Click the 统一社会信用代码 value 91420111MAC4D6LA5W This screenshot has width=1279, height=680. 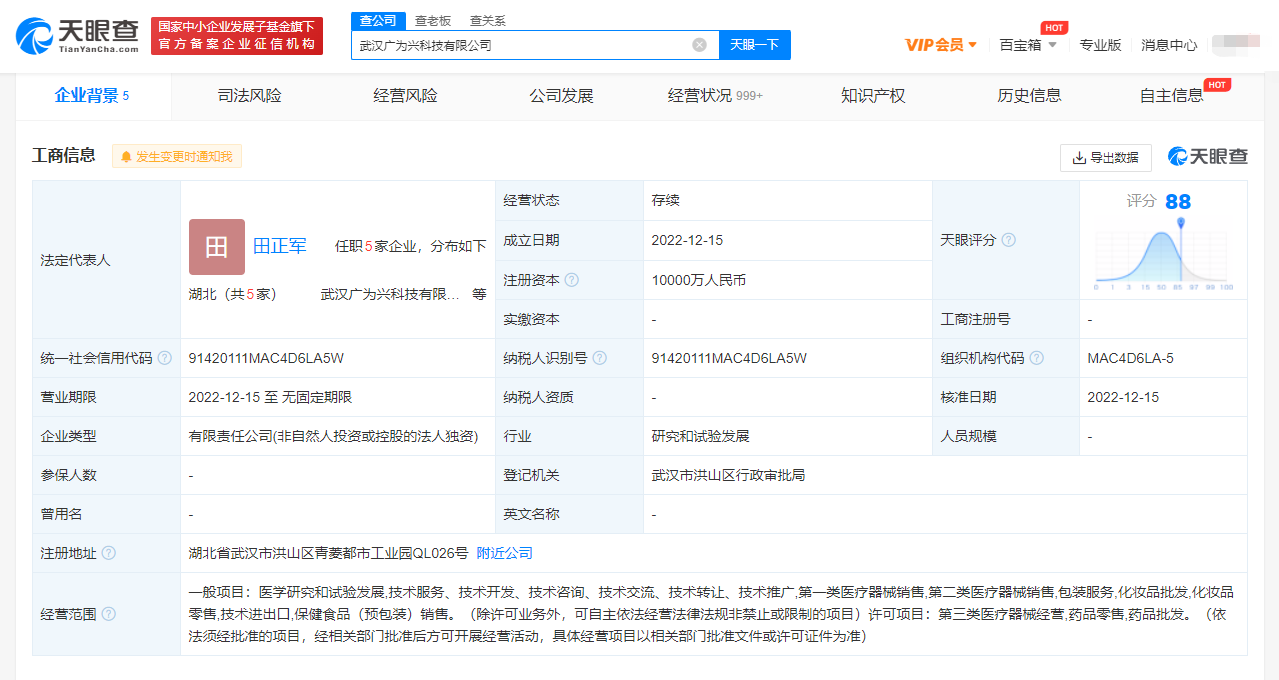[266, 358]
